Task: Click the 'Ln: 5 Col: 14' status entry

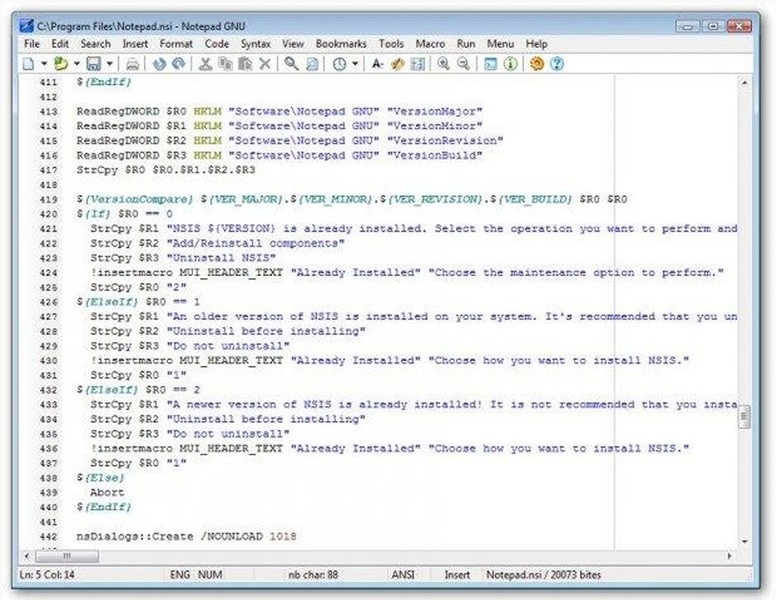Action: click(x=47, y=575)
